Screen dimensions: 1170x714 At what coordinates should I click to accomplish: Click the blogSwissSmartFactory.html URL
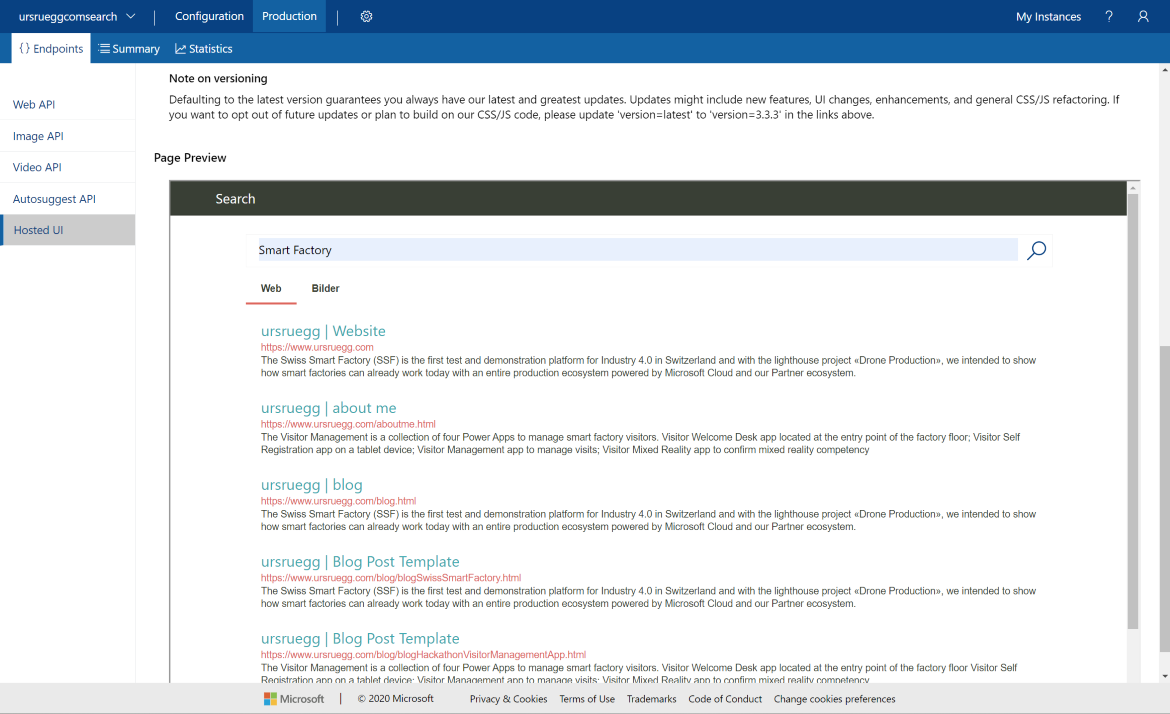click(391, 577)
